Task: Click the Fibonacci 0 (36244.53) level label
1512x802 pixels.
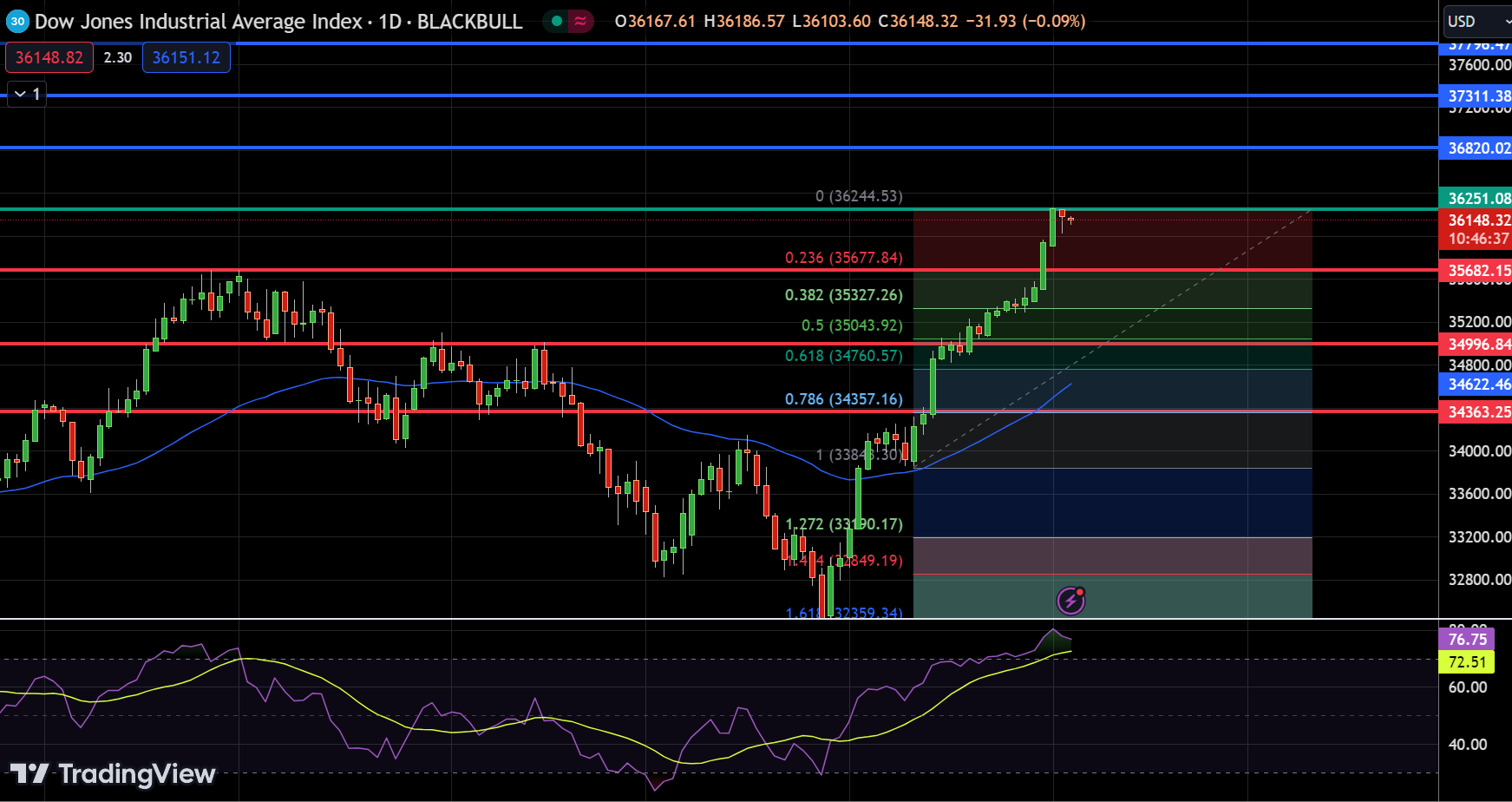Action: (x=859, y=196)
